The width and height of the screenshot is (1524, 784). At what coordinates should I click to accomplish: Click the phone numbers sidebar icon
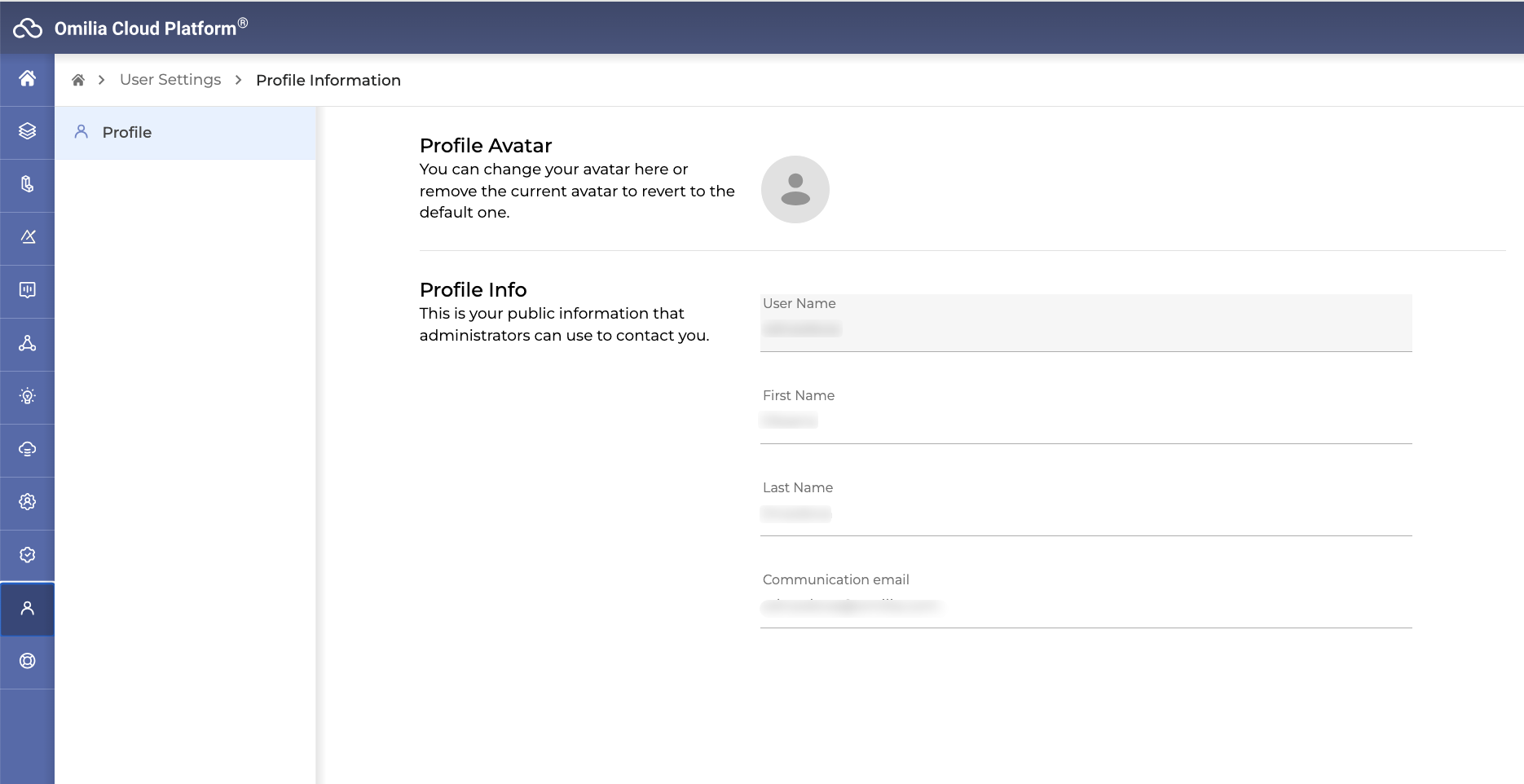[x=28, y=184]
